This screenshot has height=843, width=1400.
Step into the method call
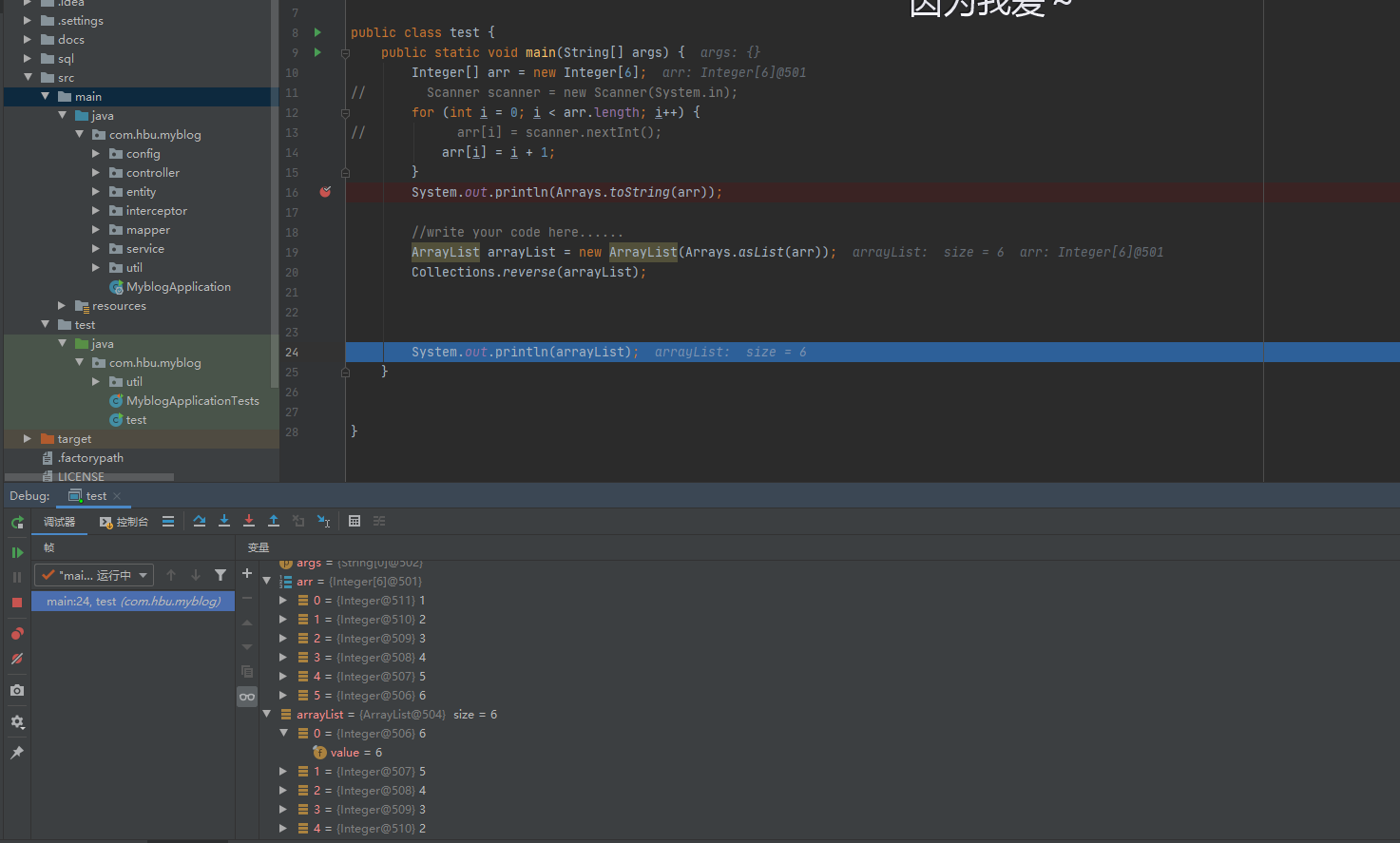[224, 521]
